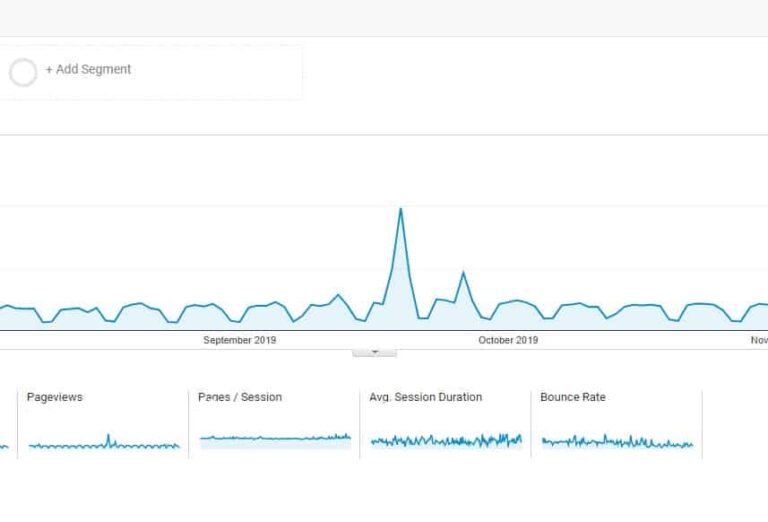Click the October 2019 axis label
Screen dimensions: 768x522
(508, 340)
